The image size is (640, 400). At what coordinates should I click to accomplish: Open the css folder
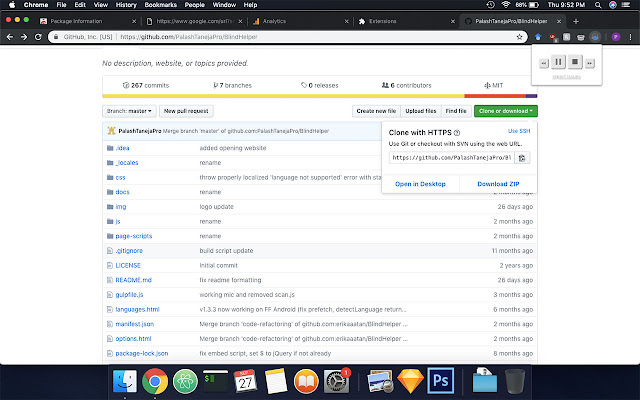coord(120,178)
